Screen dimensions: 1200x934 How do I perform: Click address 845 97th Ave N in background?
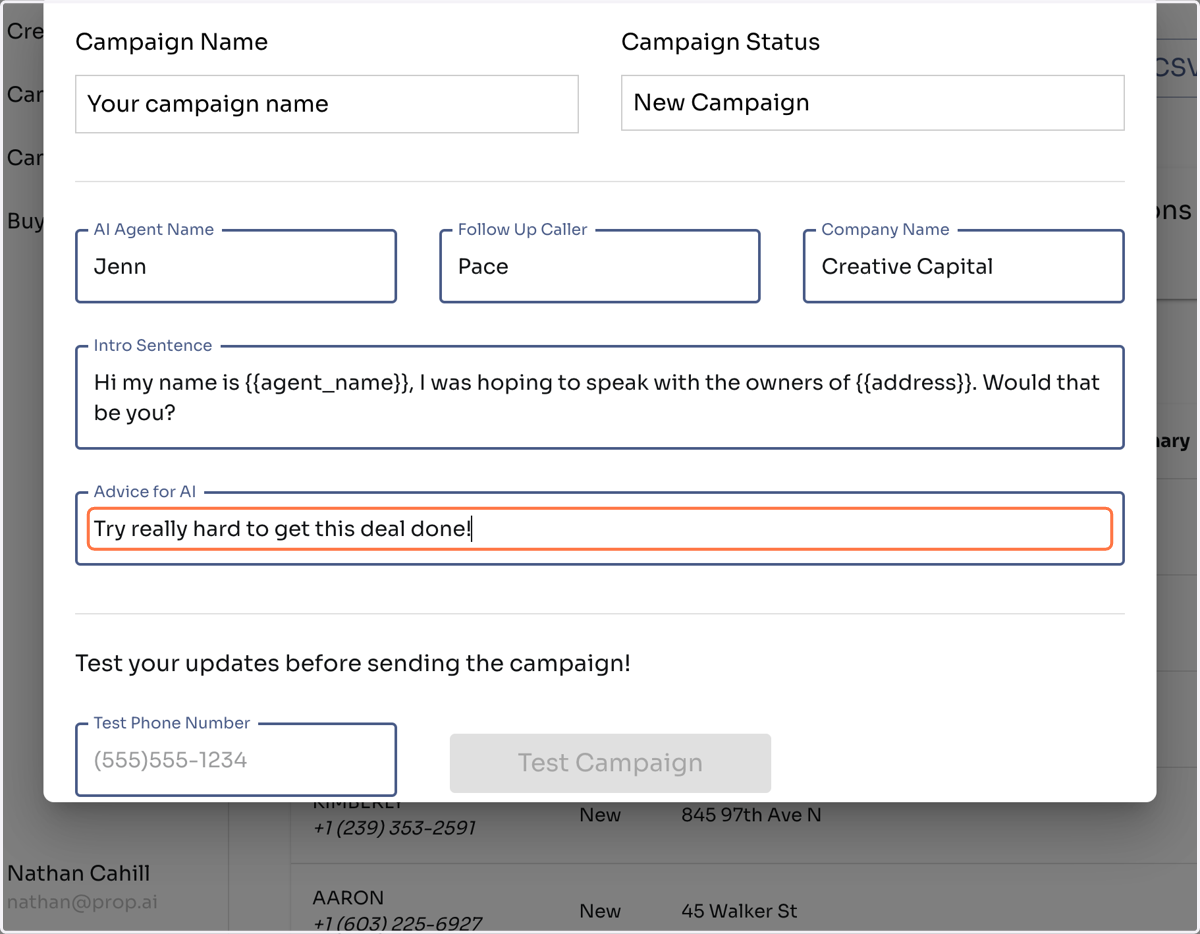coord(751,815)
